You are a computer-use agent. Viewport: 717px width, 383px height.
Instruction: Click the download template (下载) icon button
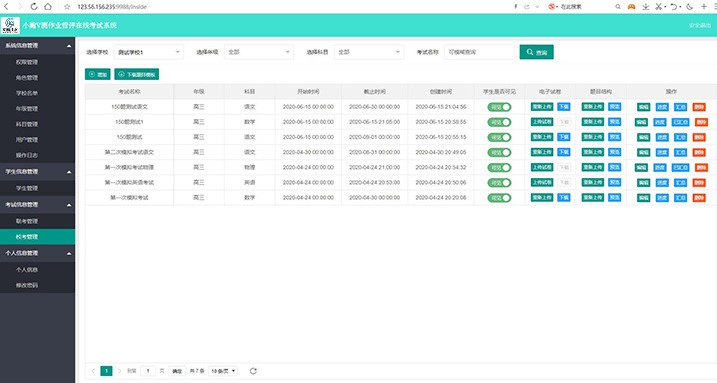pyautogui.click(x=136, y=74)
